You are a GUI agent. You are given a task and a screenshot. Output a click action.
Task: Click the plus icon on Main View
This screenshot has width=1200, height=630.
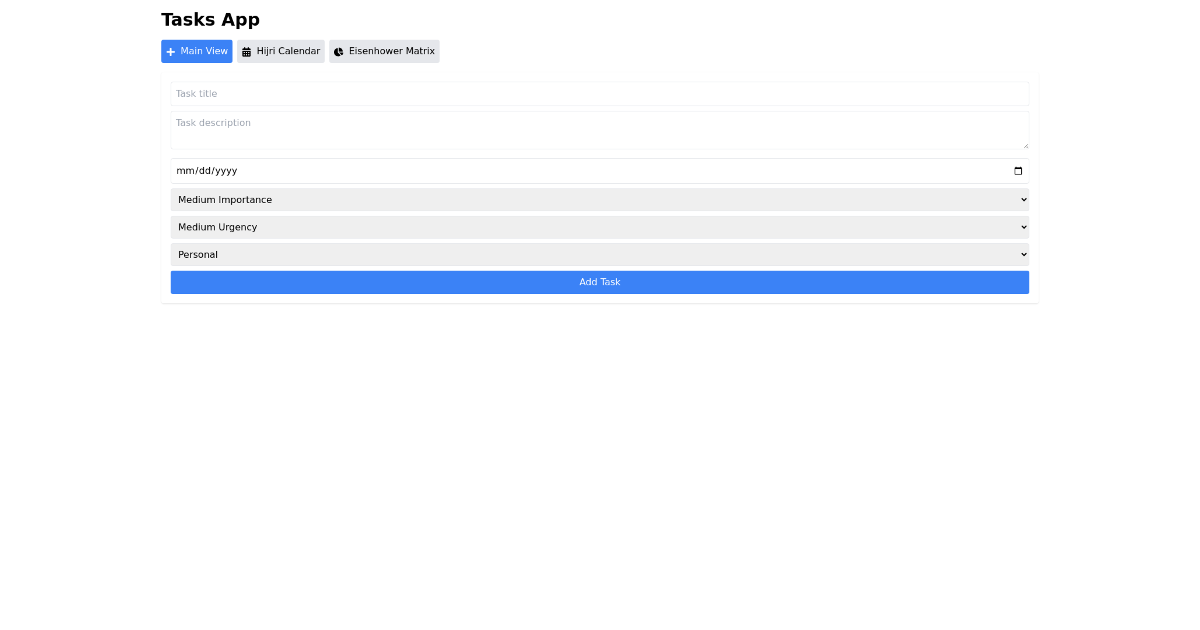171,51
